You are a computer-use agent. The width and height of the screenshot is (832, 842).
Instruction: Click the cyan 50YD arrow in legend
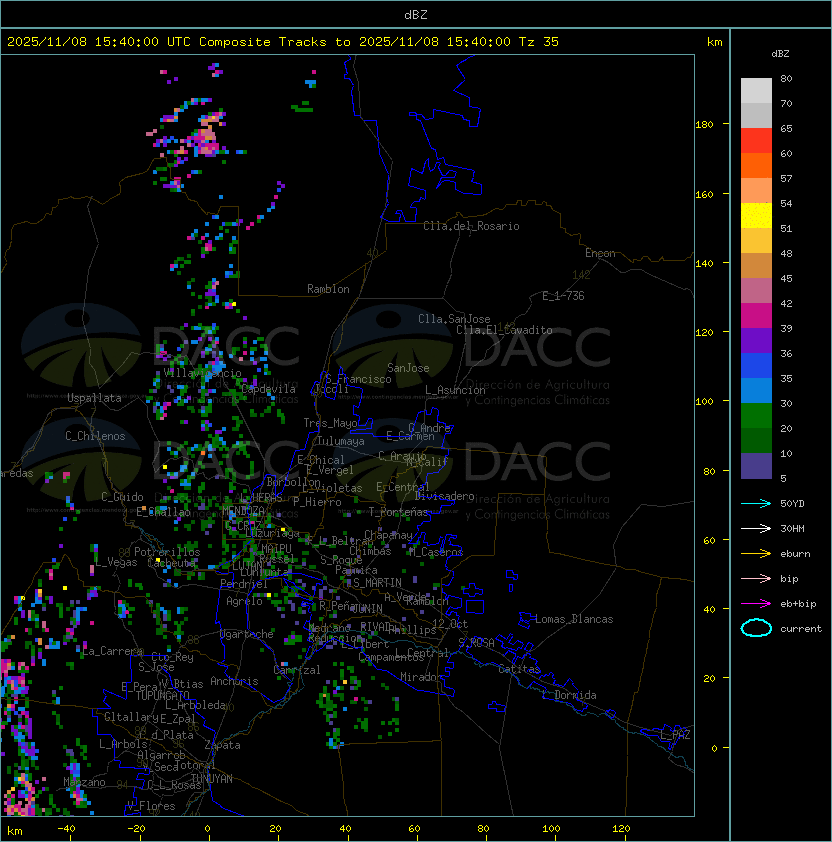pyautogui.click(x=756, y=503)
